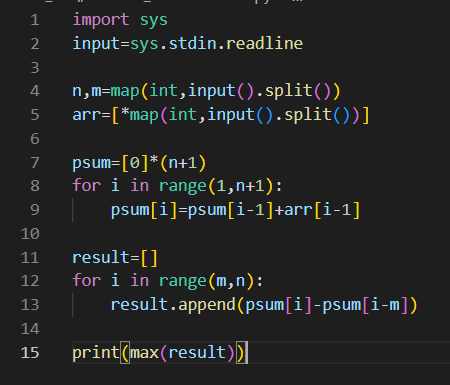The width and height of the screenshot is (450, 385).
Task: Click 'append' on line 13
Action: (x=207, y=305)
